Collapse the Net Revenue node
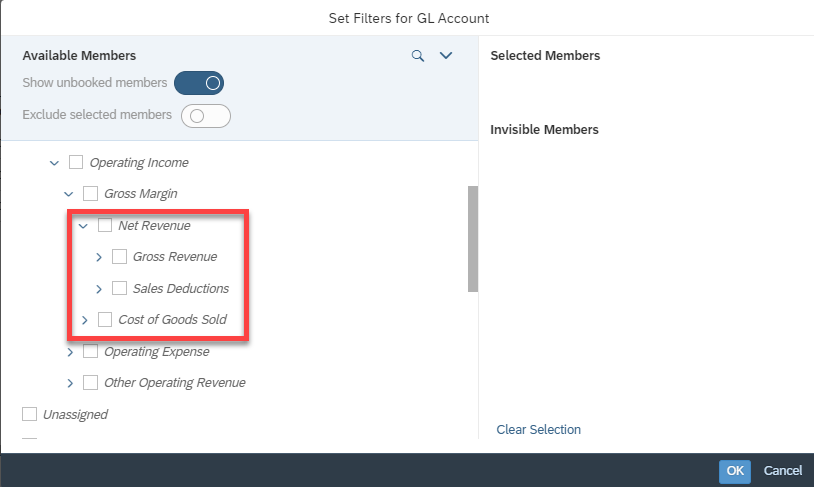Screen dimensions: 814x487 coord(83,226)
